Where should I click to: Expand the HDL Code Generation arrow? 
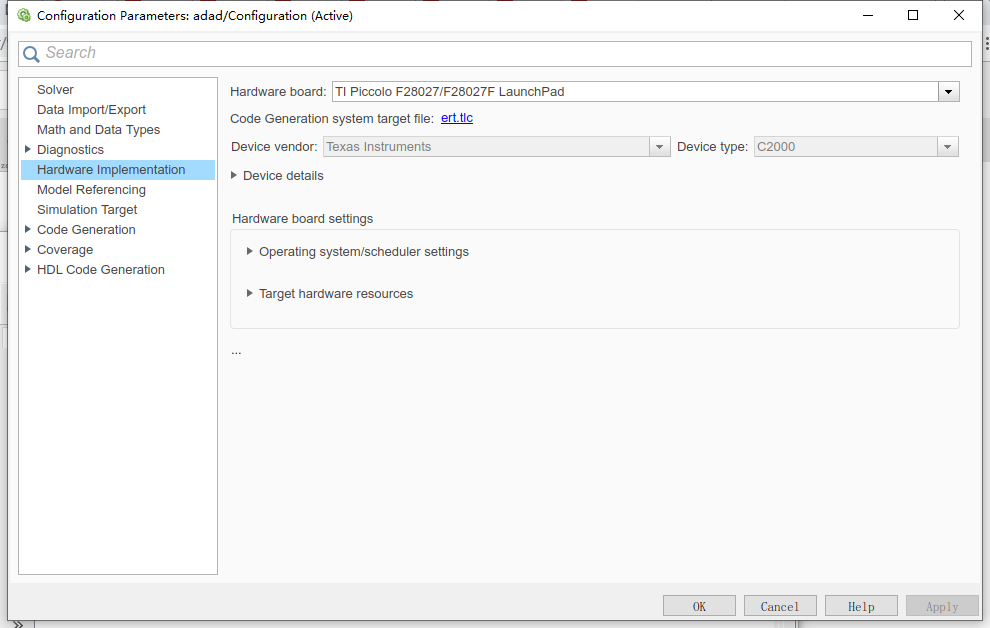pos(28,269)
